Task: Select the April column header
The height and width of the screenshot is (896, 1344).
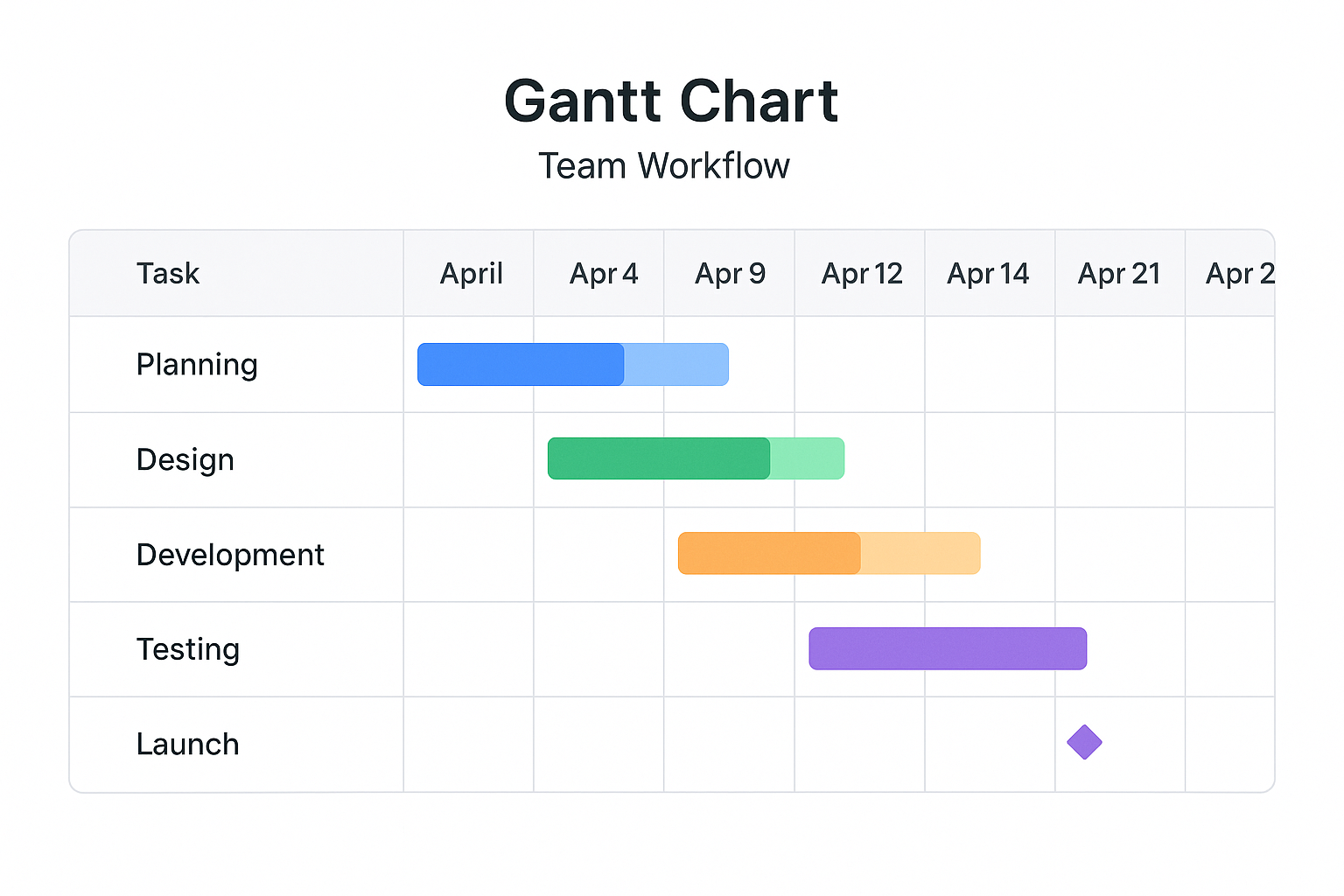Action: click(471, 274)
